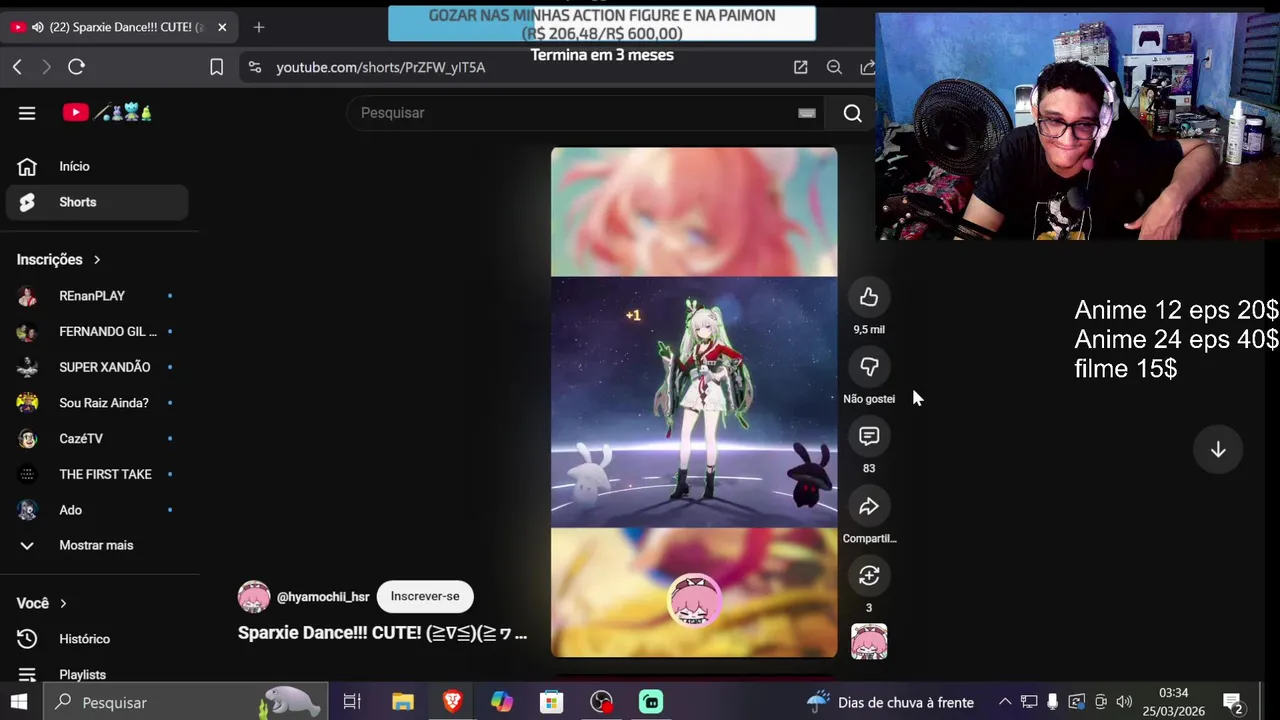Image resolution: width=1280 pixels, height=720 pixels.
Task: Go to Início in sidebar
Action: tap(98, 167)
